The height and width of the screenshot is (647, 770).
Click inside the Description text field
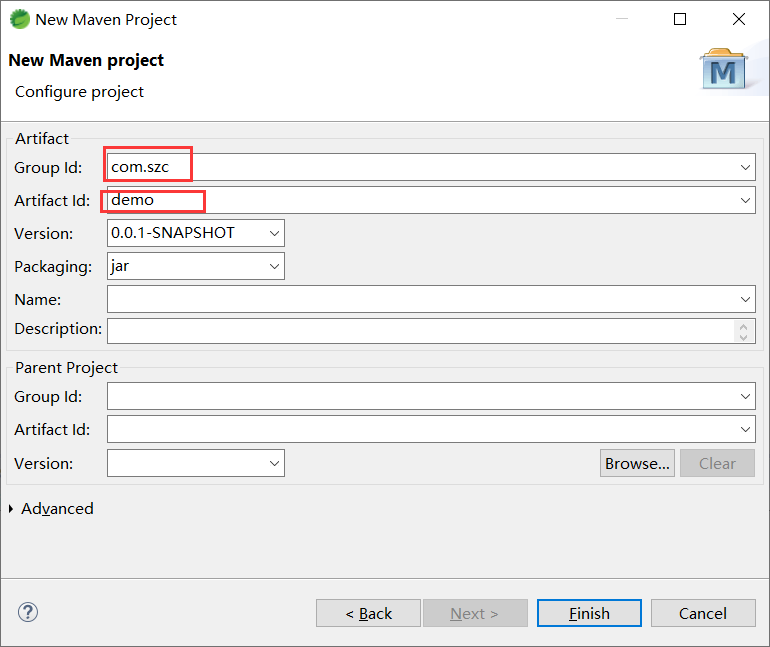point(420,330)
